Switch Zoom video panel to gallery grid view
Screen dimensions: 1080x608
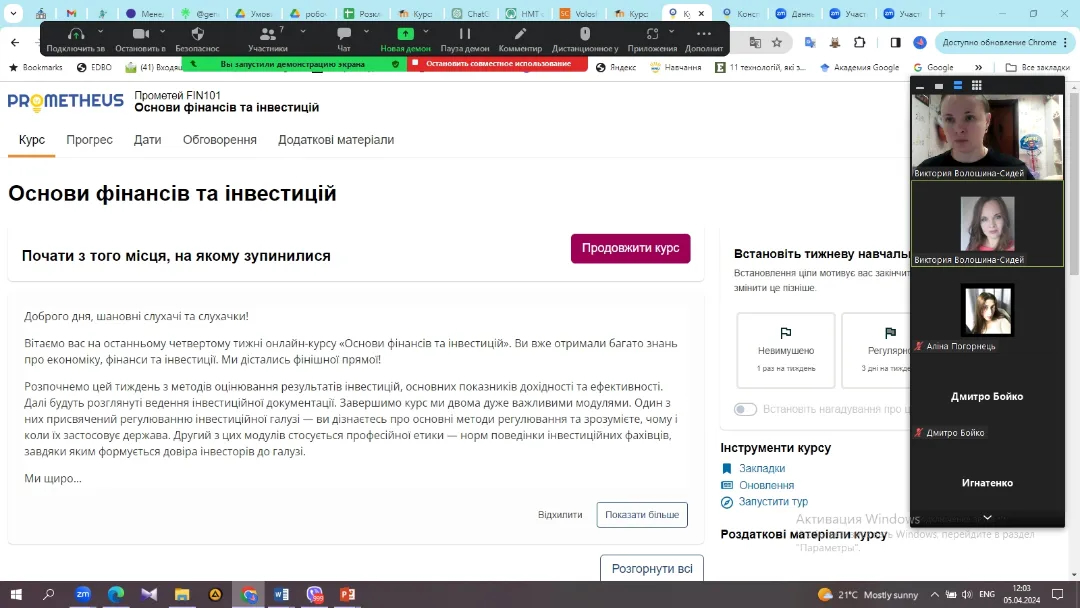pyautogui.click(x=977, y=86)
